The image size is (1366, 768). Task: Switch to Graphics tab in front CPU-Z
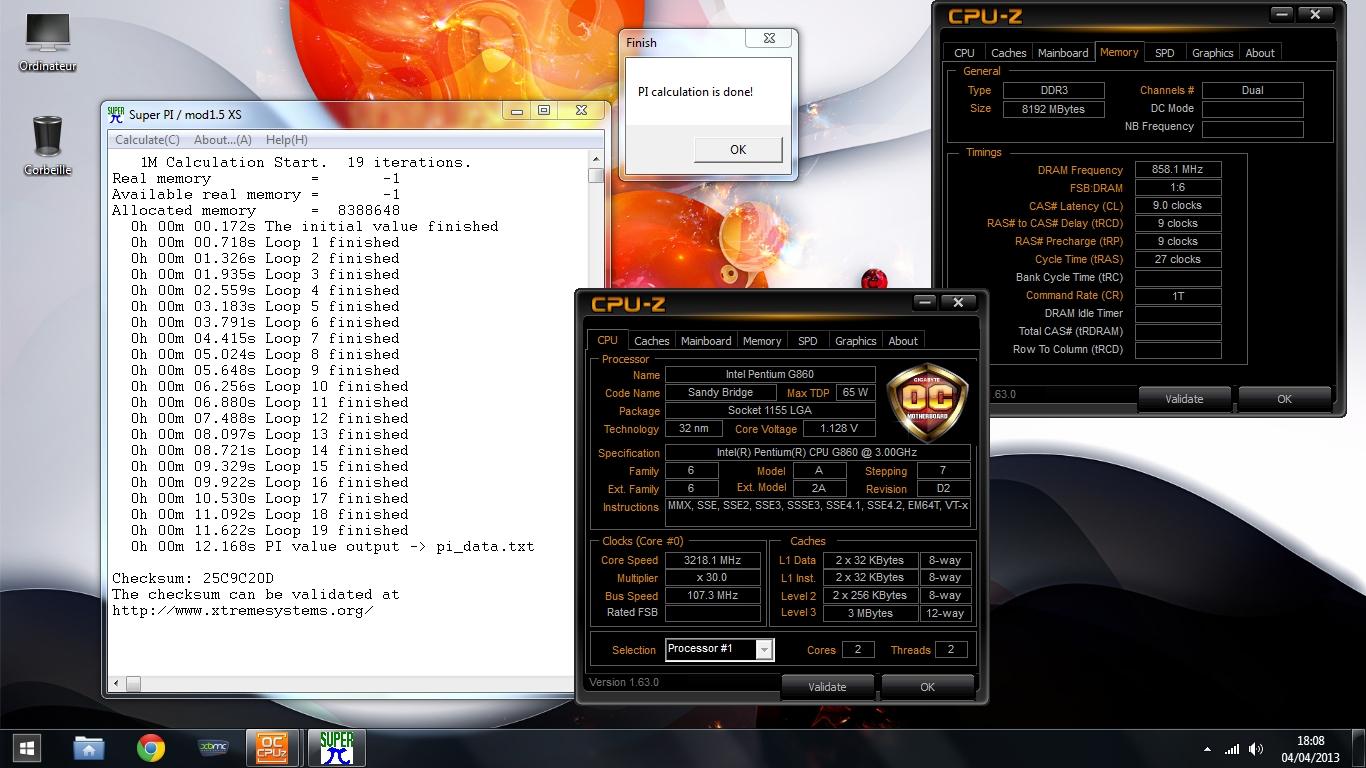click(x=856, y=341)
